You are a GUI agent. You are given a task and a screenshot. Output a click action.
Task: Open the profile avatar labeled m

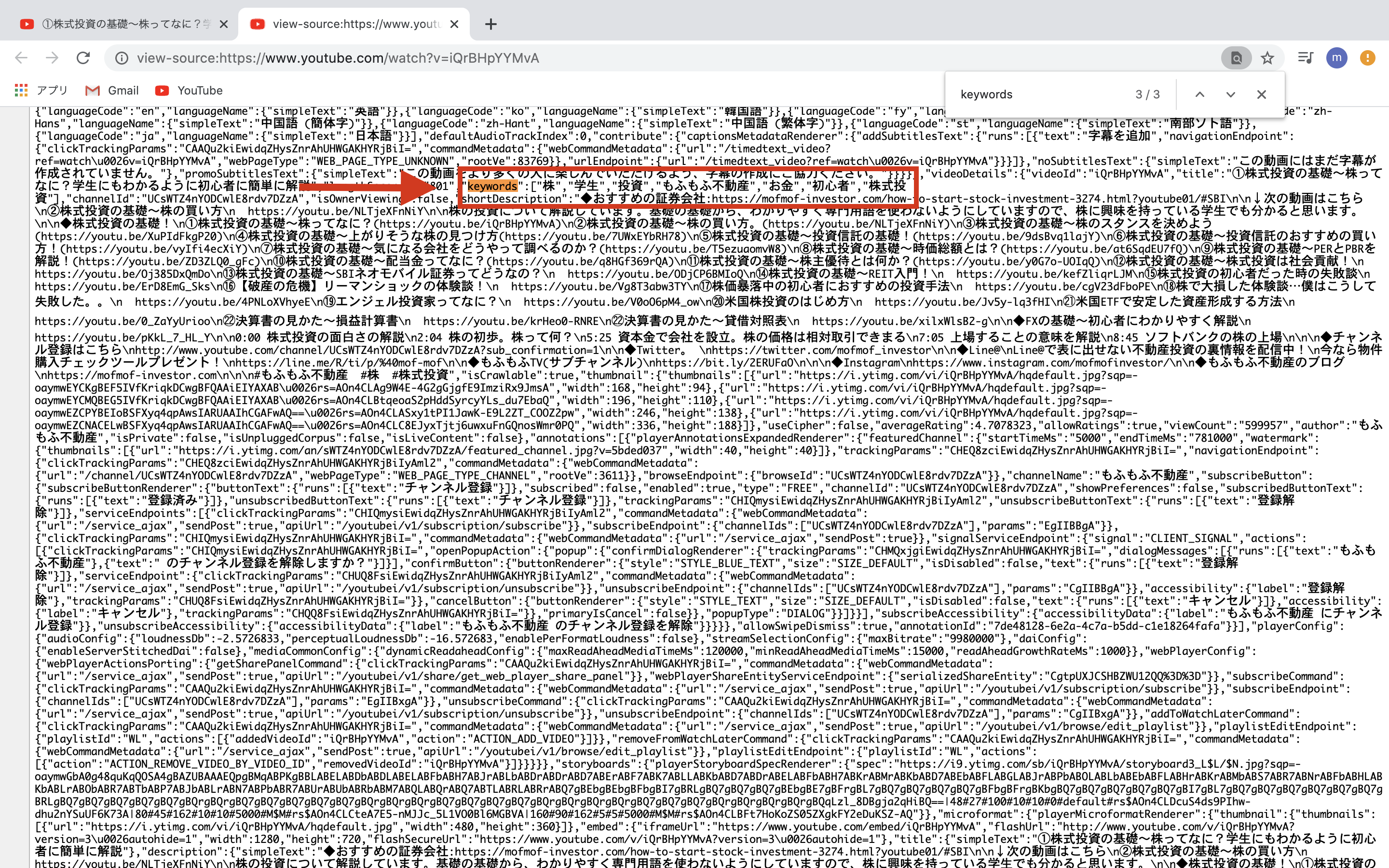pos(1337,58)
